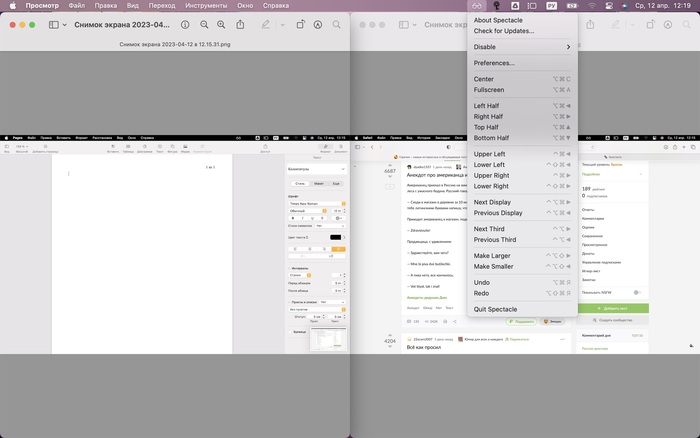The width and height of the screenshot is (700, 438).
Task: Rotate image in right Preview window
Action: tap(650, 25)
